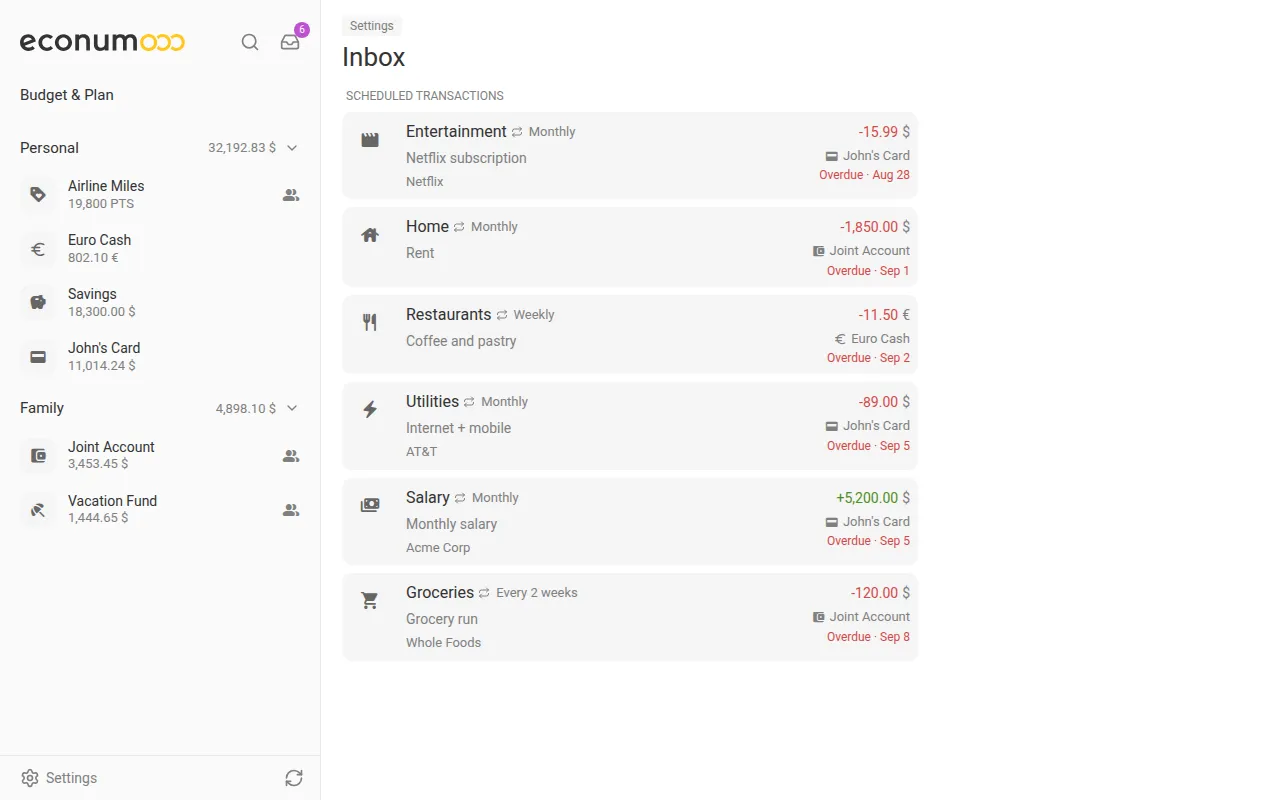1280x800 pixels.
Task: Click the Whole Foods payee text
Action: coord(443,643)
